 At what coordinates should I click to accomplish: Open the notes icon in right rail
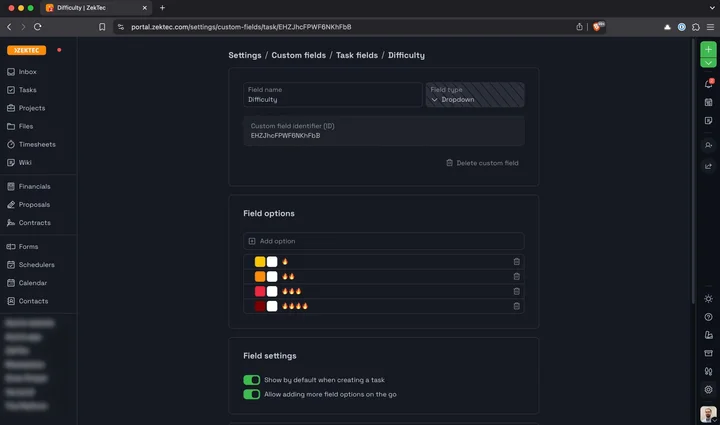709,120
